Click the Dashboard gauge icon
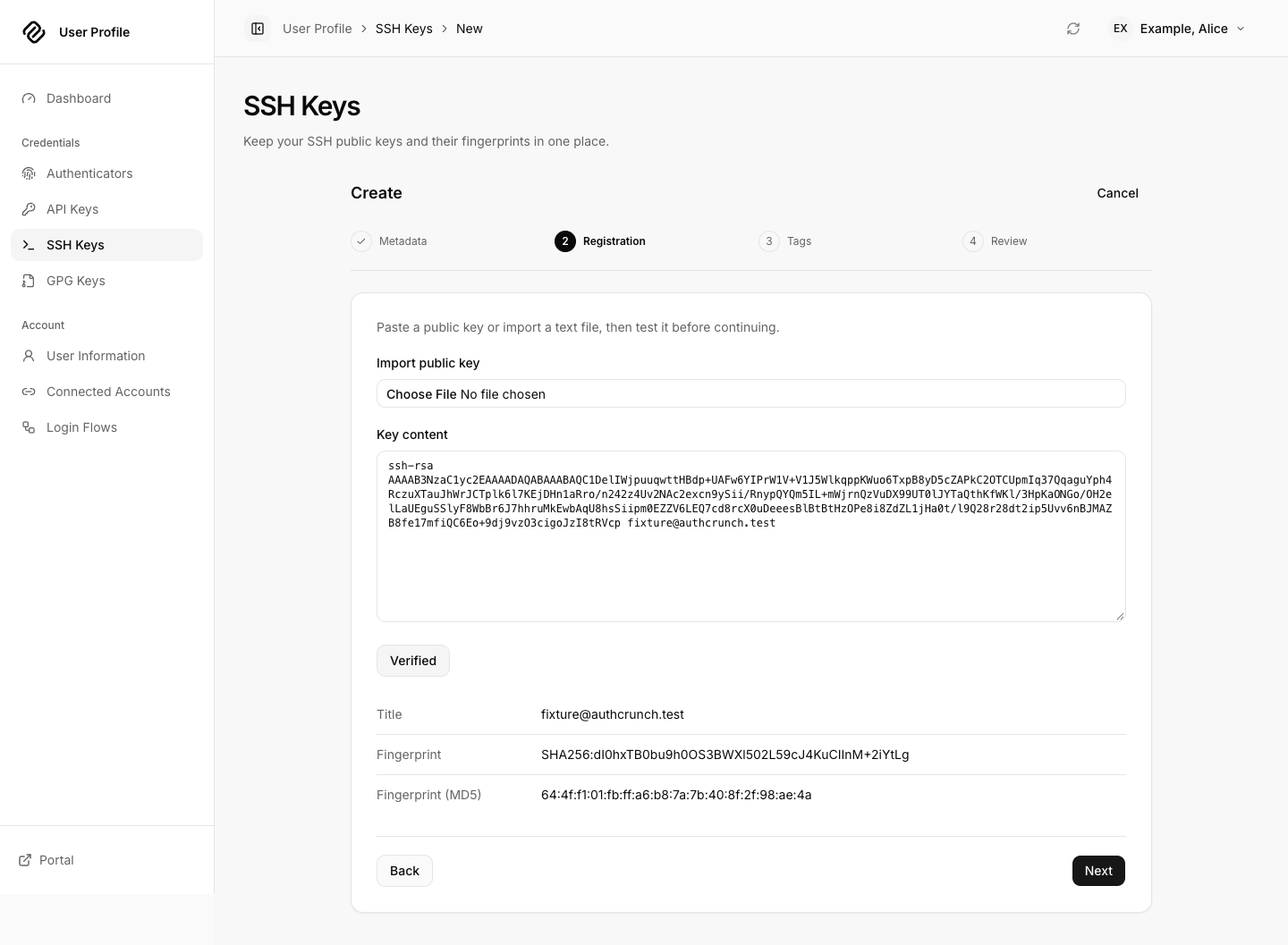Viewport: 1288px width, 945px height. [x=29, y=98]
